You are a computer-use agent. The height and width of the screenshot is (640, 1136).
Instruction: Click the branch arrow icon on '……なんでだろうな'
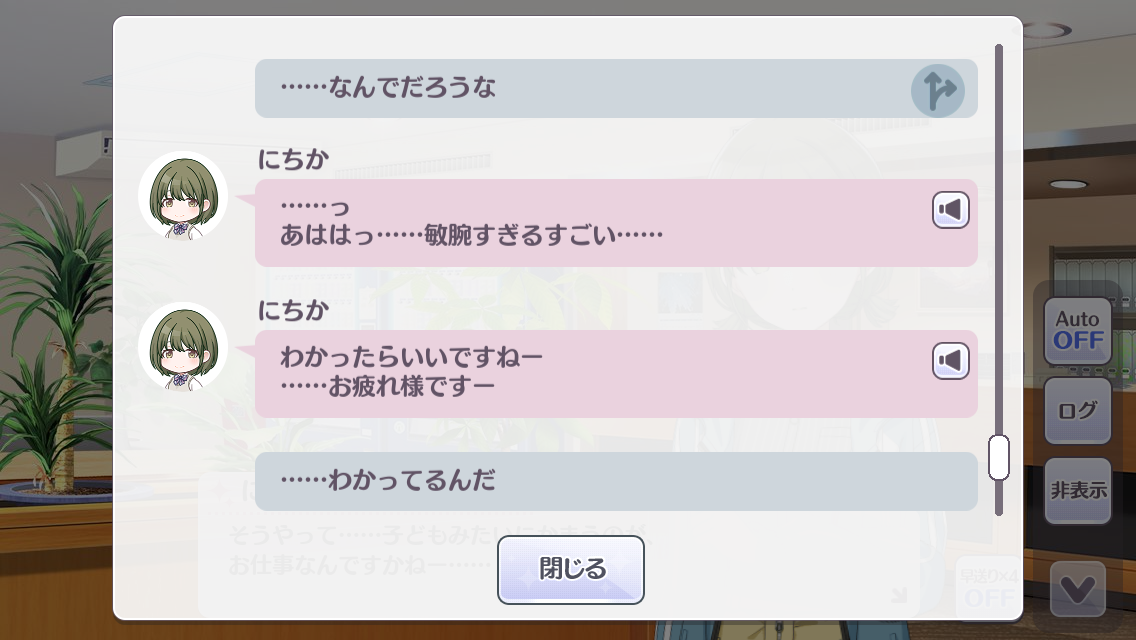pyautogui.click(x=937, y=91)
